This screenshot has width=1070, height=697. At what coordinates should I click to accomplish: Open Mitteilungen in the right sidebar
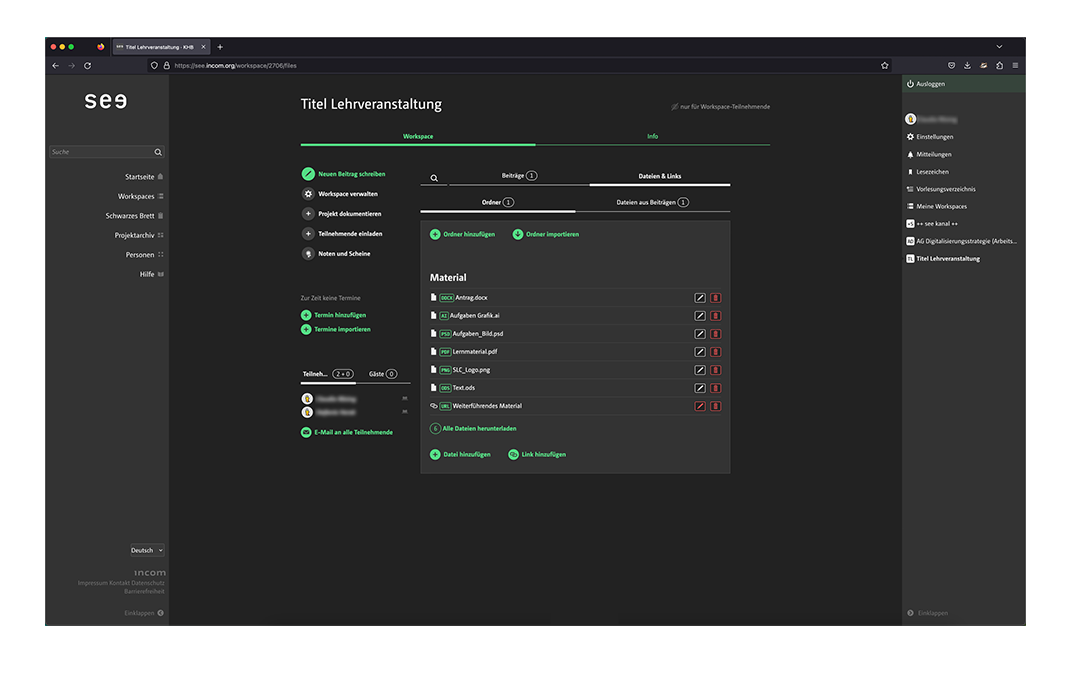[x=929, y=155]
